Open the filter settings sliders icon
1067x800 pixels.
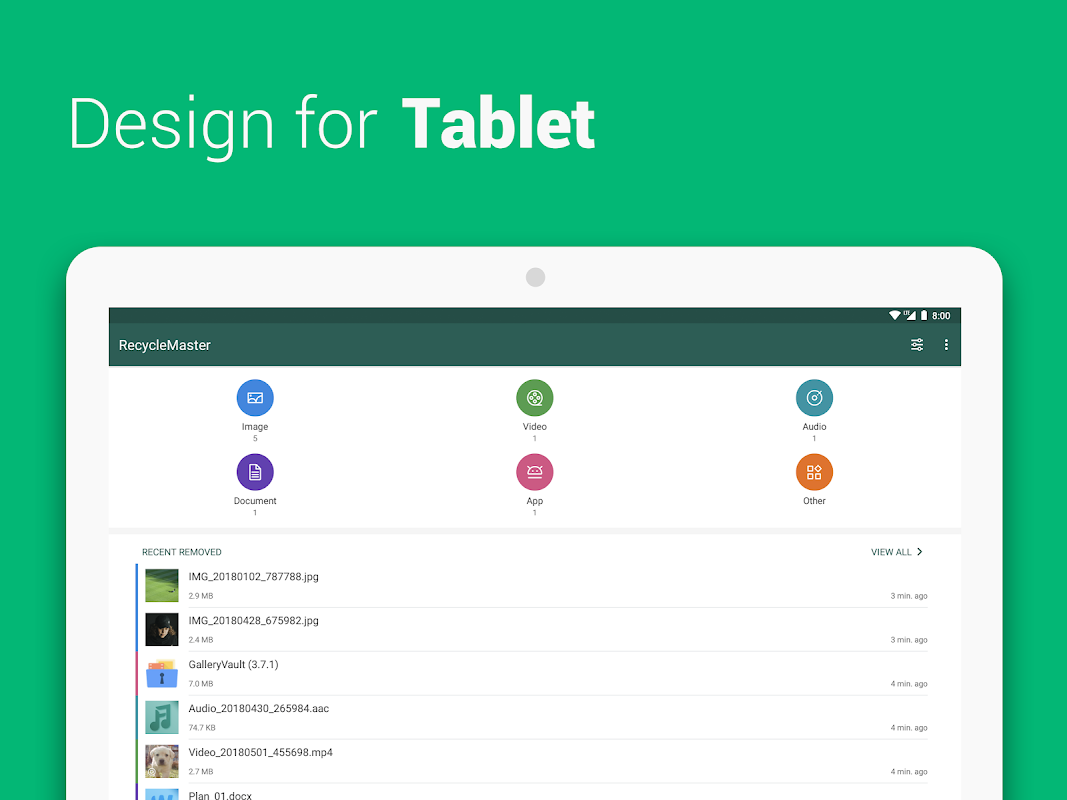[x=917, y=345]
